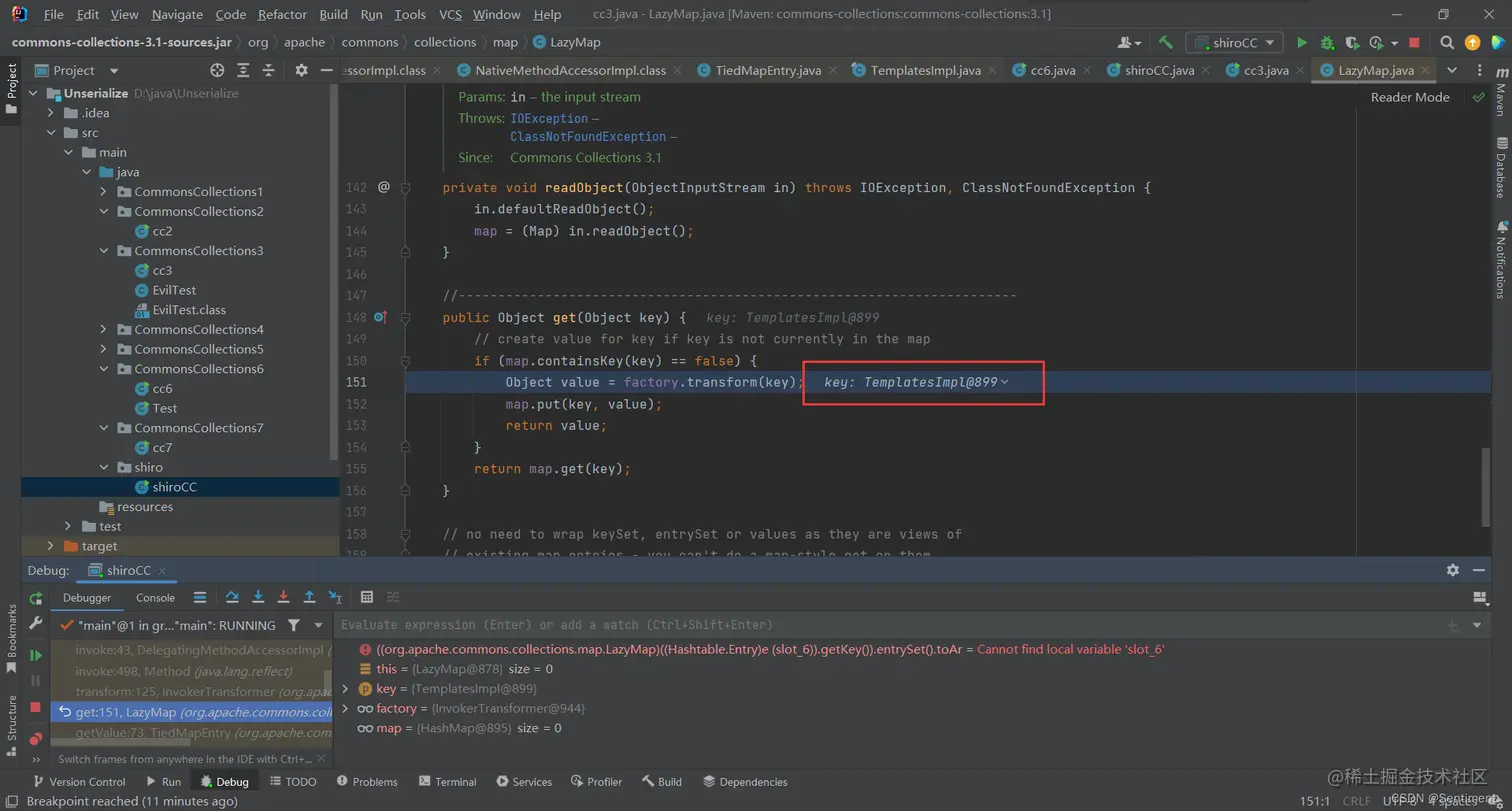Open the shiroCC run configuration dropdown

1234,43
